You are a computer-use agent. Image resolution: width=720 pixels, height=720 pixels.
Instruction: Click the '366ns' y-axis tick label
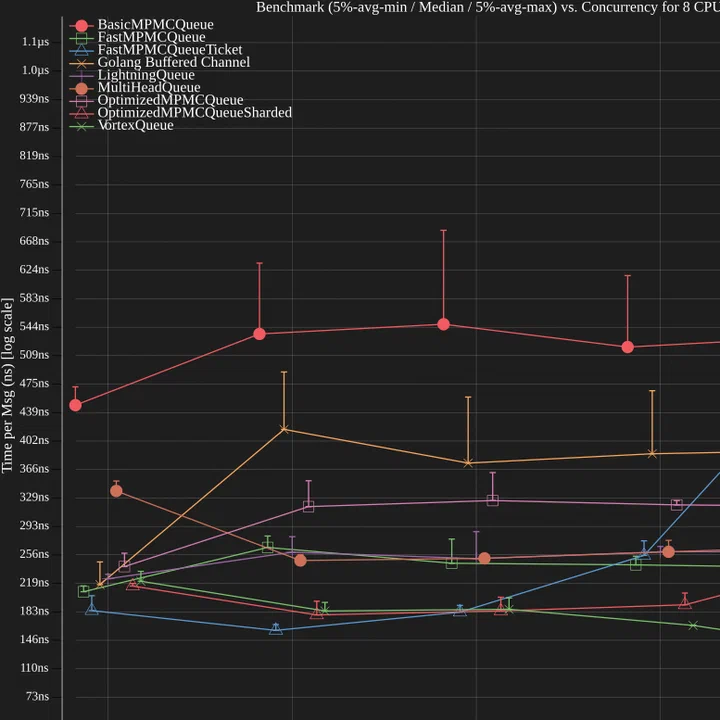click(34, 469)
